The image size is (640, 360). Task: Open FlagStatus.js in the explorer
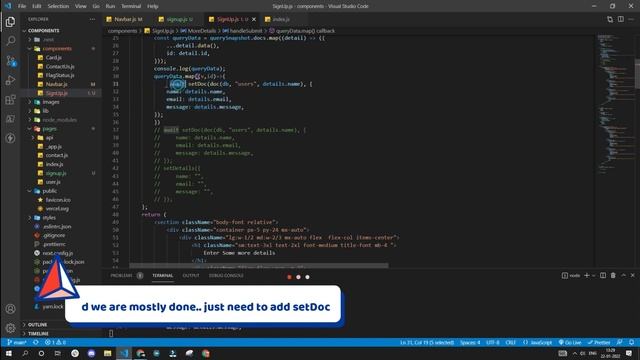[60, 76]
